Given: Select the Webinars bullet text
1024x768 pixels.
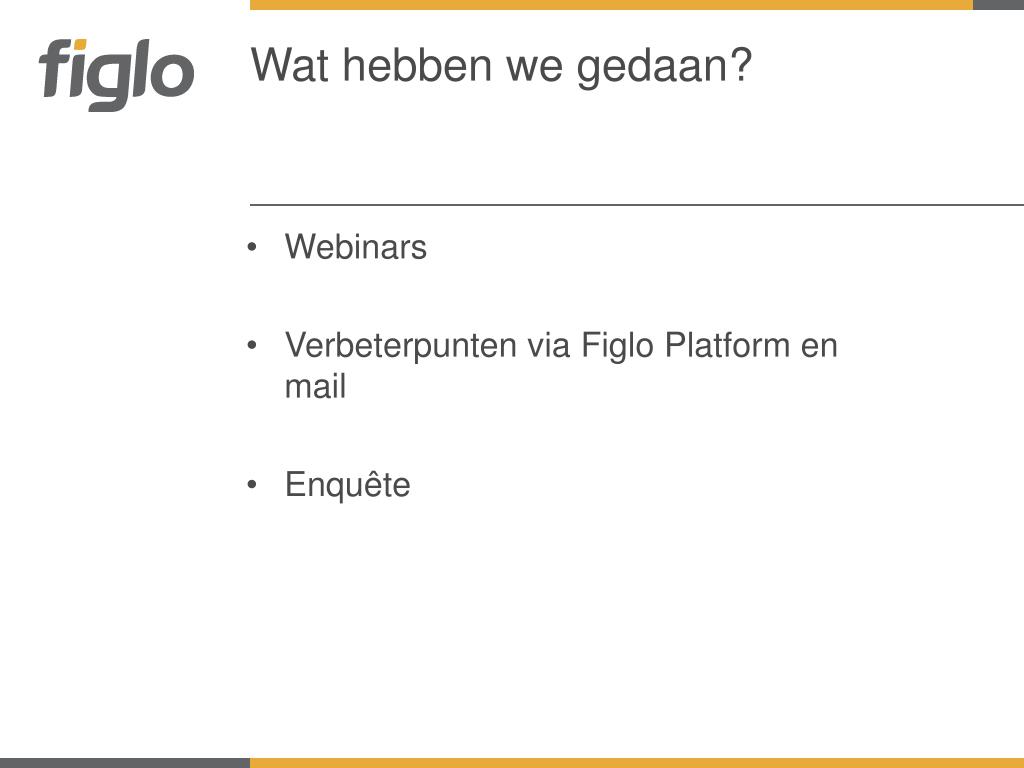Looking at the screenshot, I should [x=356, y=247].
